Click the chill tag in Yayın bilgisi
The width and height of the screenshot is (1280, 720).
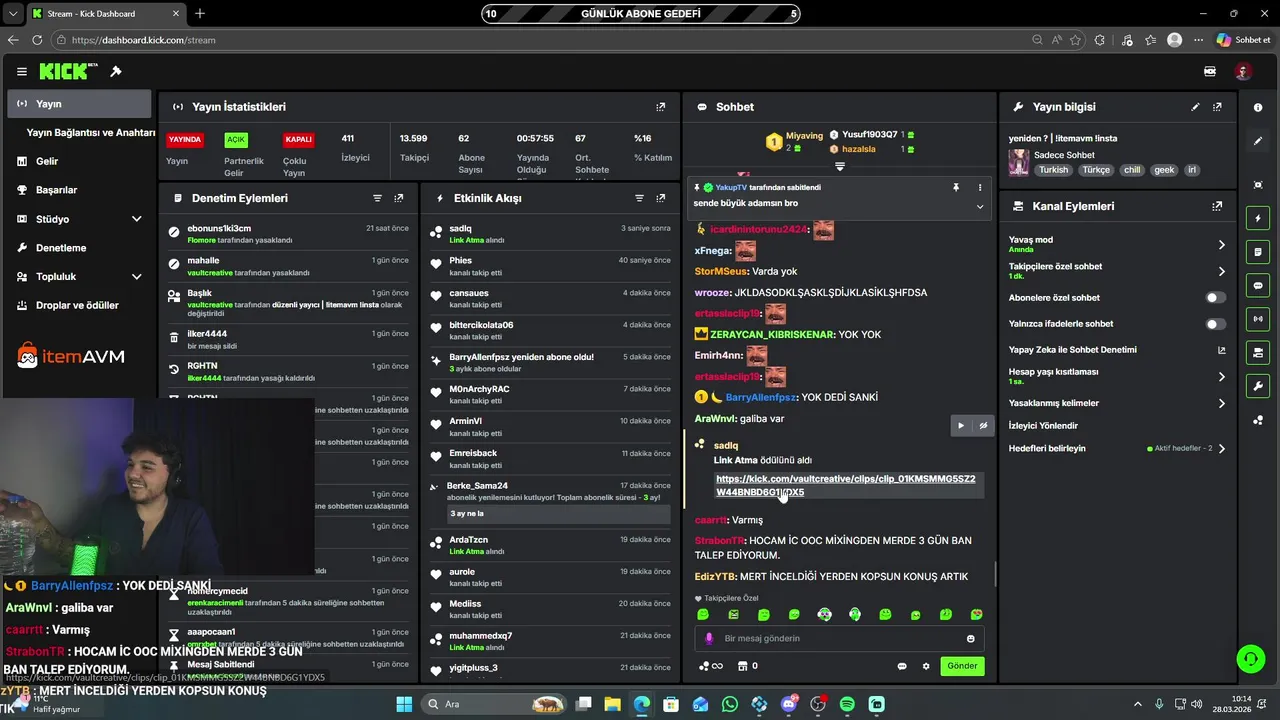(1132, 170)
